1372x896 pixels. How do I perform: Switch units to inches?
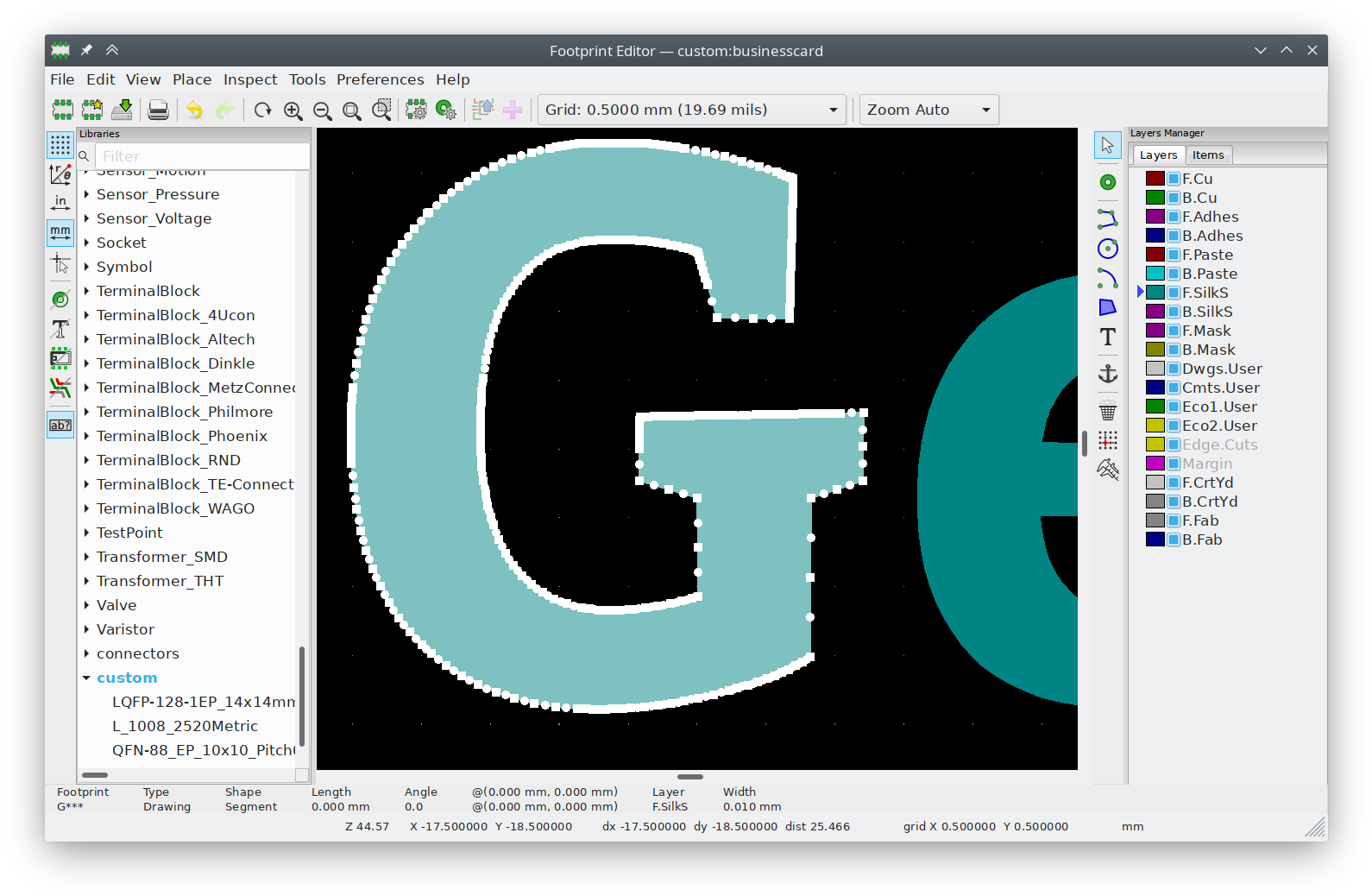[x=60, y=204]
